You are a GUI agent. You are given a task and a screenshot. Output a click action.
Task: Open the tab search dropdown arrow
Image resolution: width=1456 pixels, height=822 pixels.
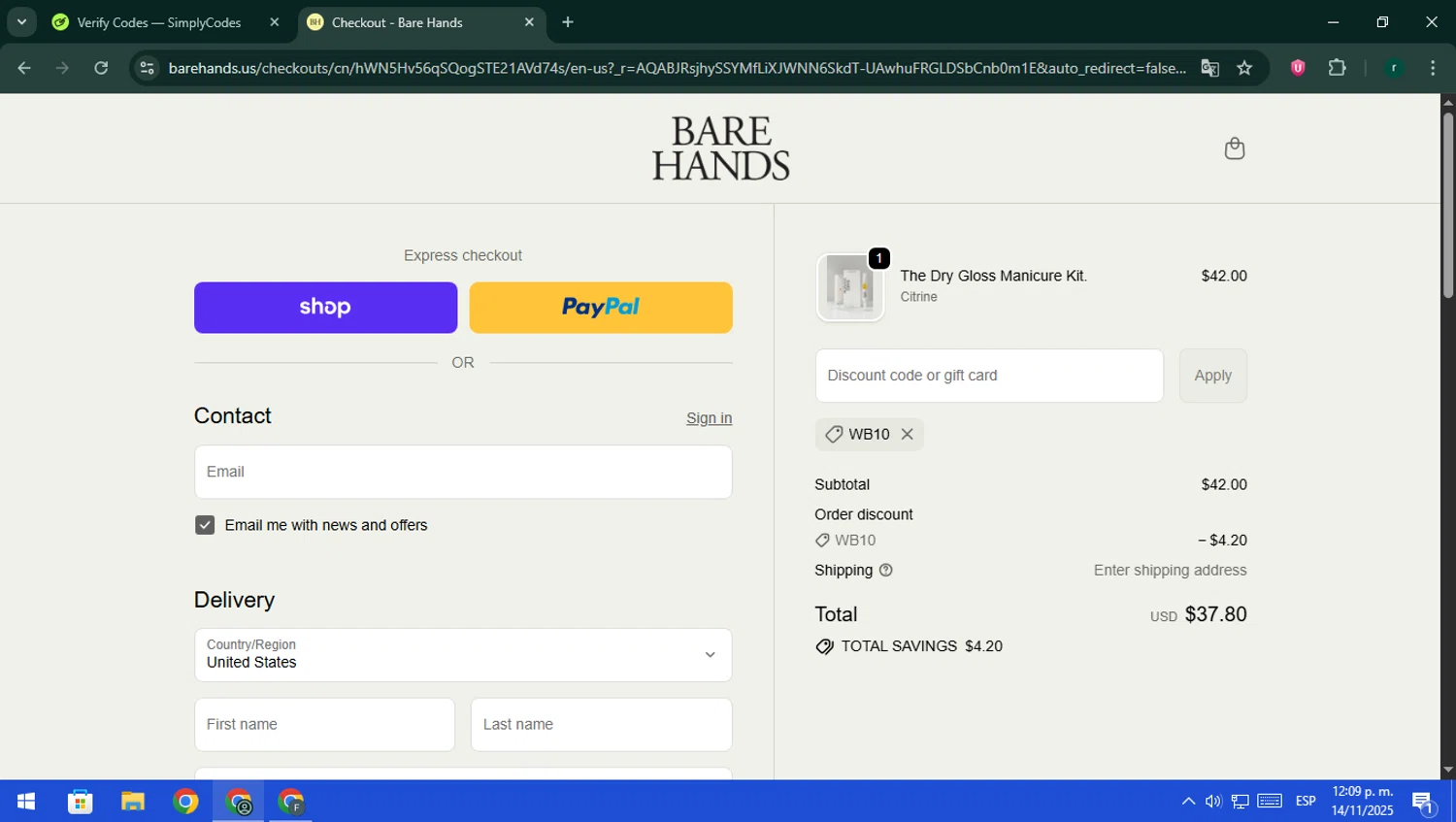pos(21,21)
